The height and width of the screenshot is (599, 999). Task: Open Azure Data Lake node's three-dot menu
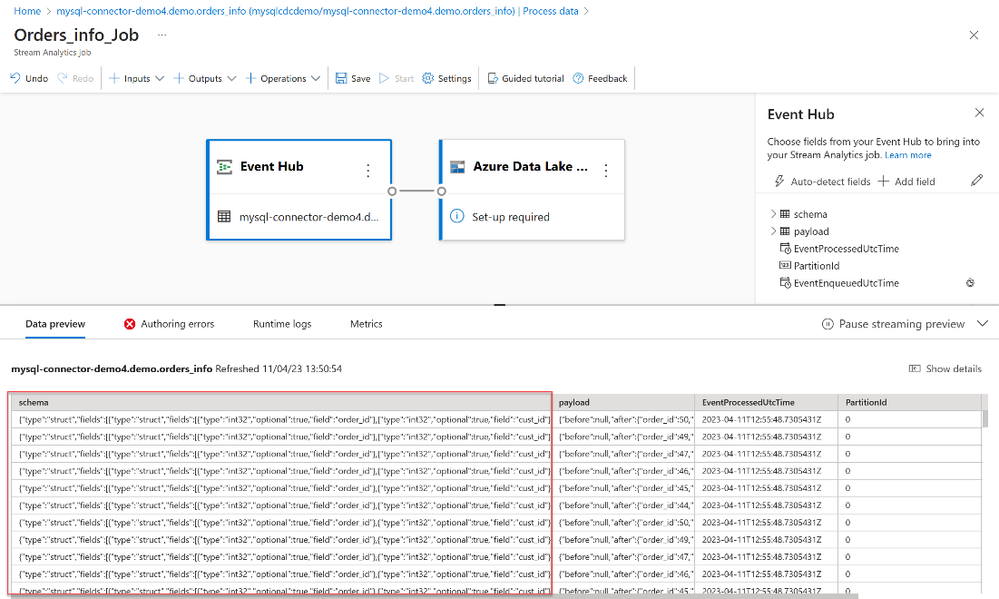(x=606, y=170)
